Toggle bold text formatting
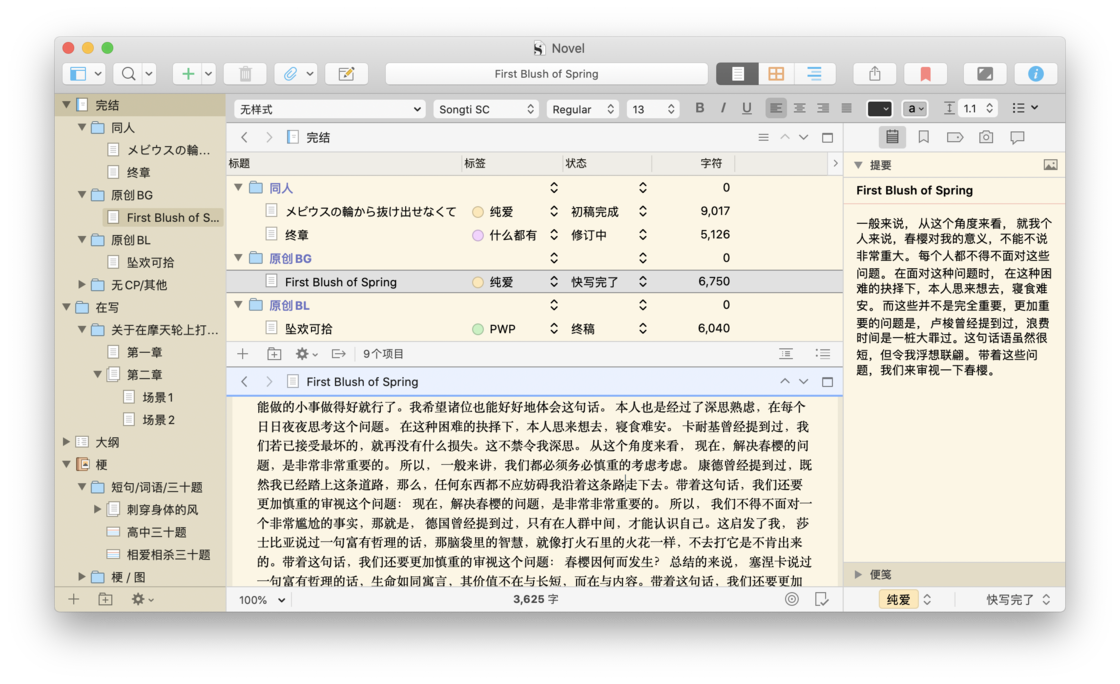 tap(699, 108)
